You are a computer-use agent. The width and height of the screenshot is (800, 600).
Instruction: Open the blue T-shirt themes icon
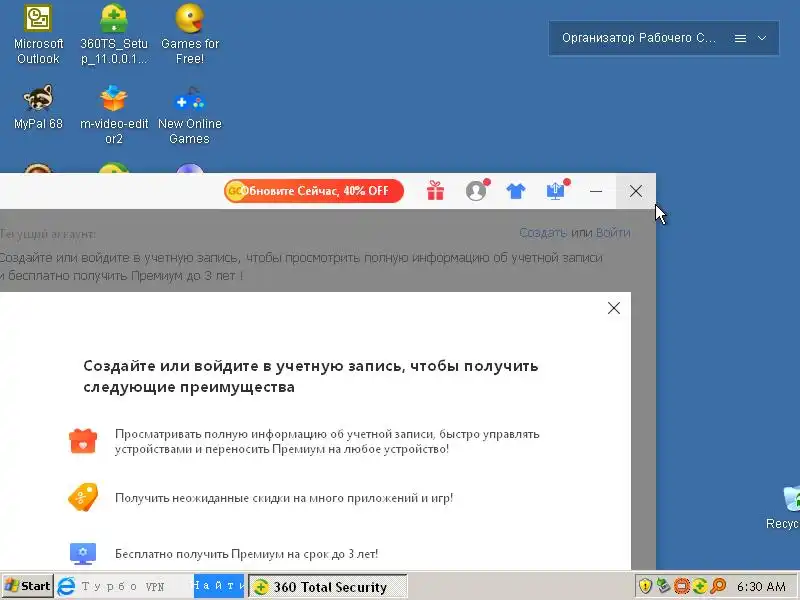coord(516,191)
